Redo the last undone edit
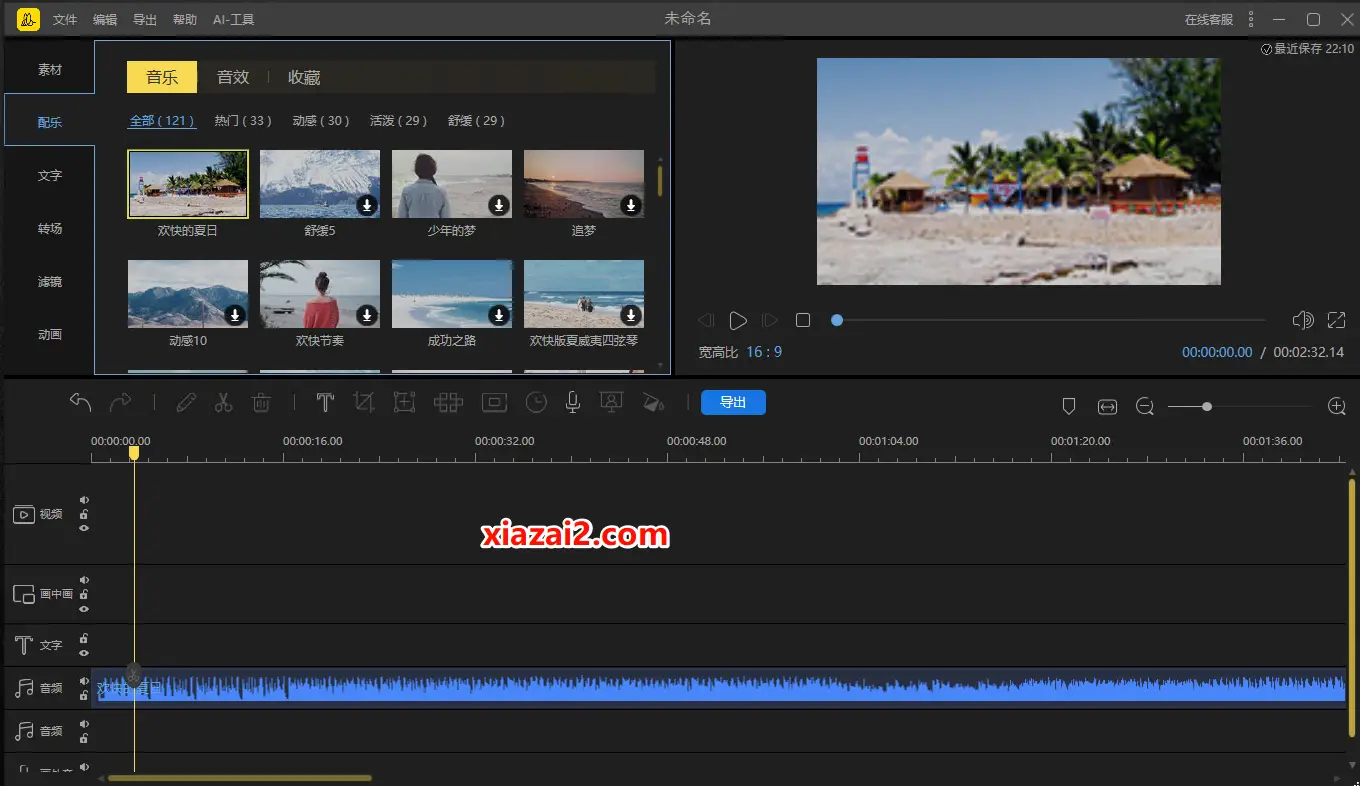The width and height of the screenshot is (1360, 786). (x=120, y=402)
